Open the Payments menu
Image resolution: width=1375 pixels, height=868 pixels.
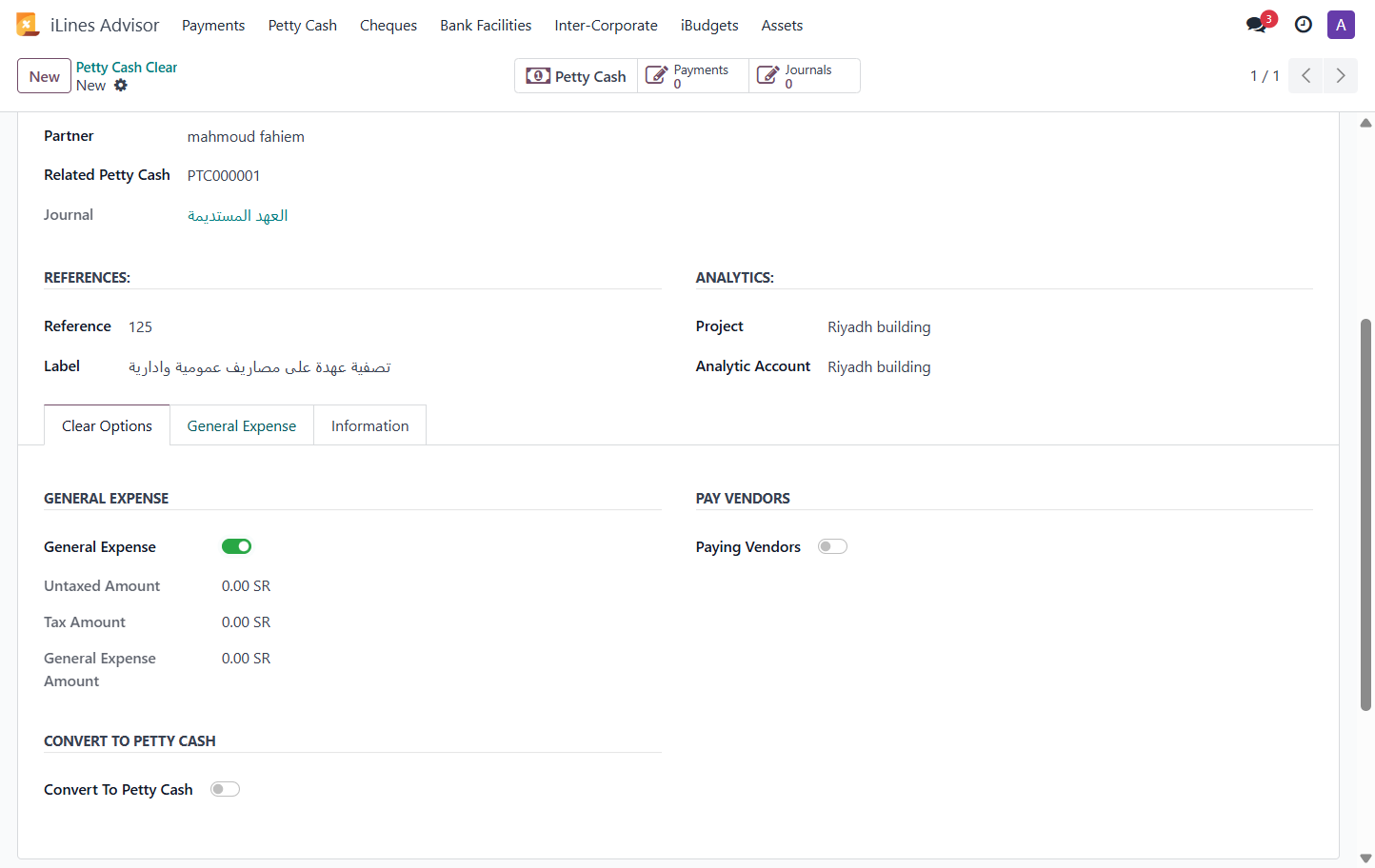pos(213,26)
